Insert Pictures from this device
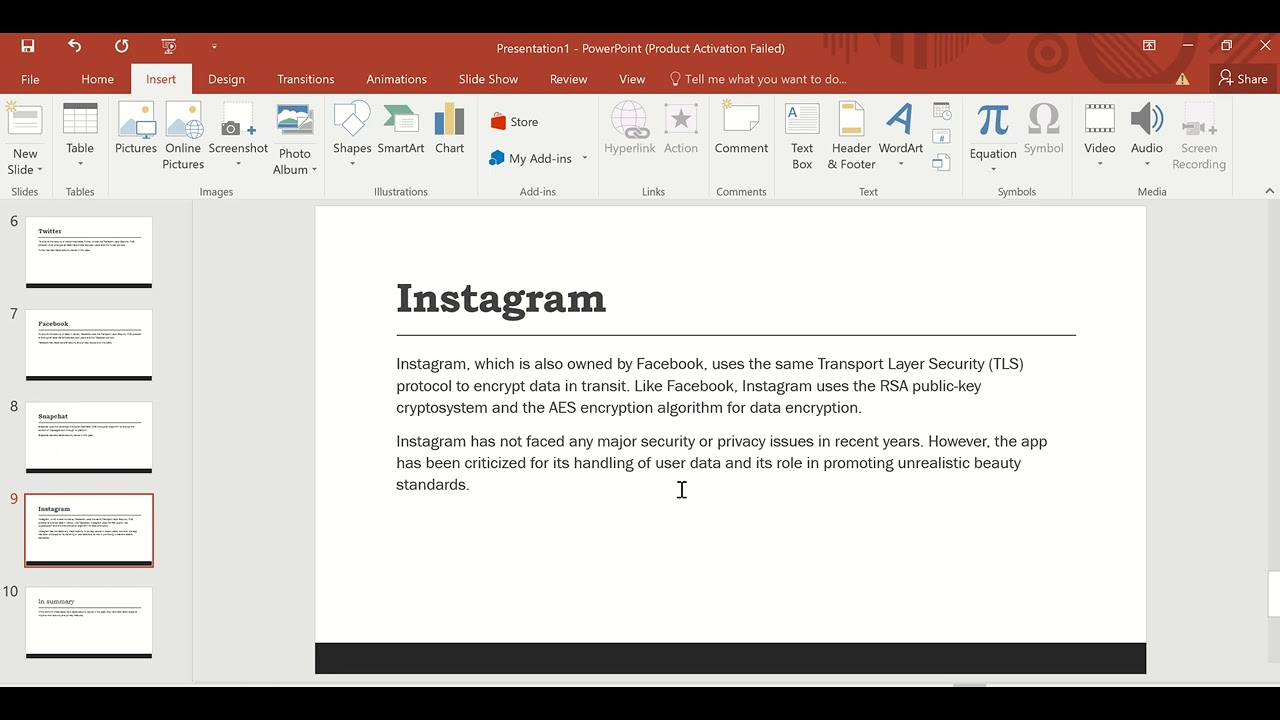This screenshot has height=720, width=1280. pos(136,128)
